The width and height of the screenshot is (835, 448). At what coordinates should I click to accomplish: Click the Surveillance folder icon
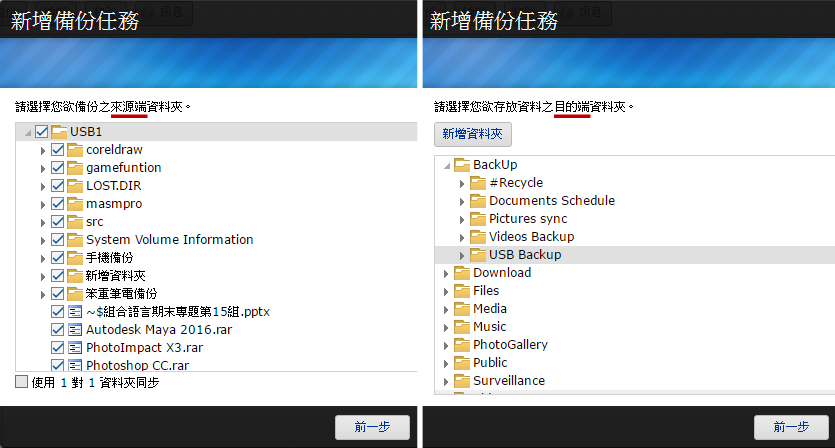point(462,381)
